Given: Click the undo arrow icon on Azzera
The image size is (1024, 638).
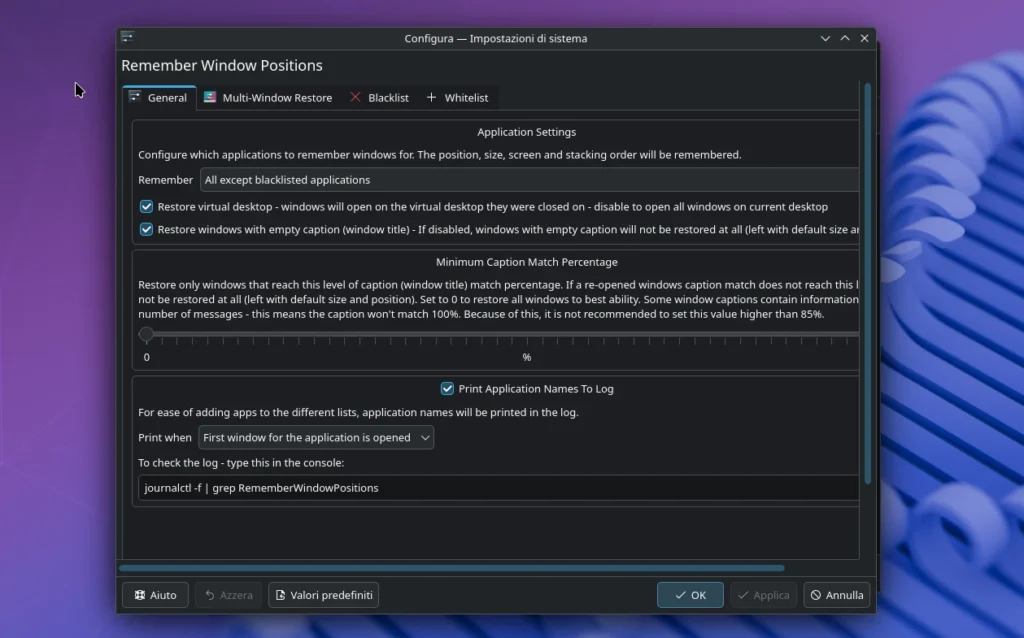Looking at the screenshot, I should [x=209, y=594].
